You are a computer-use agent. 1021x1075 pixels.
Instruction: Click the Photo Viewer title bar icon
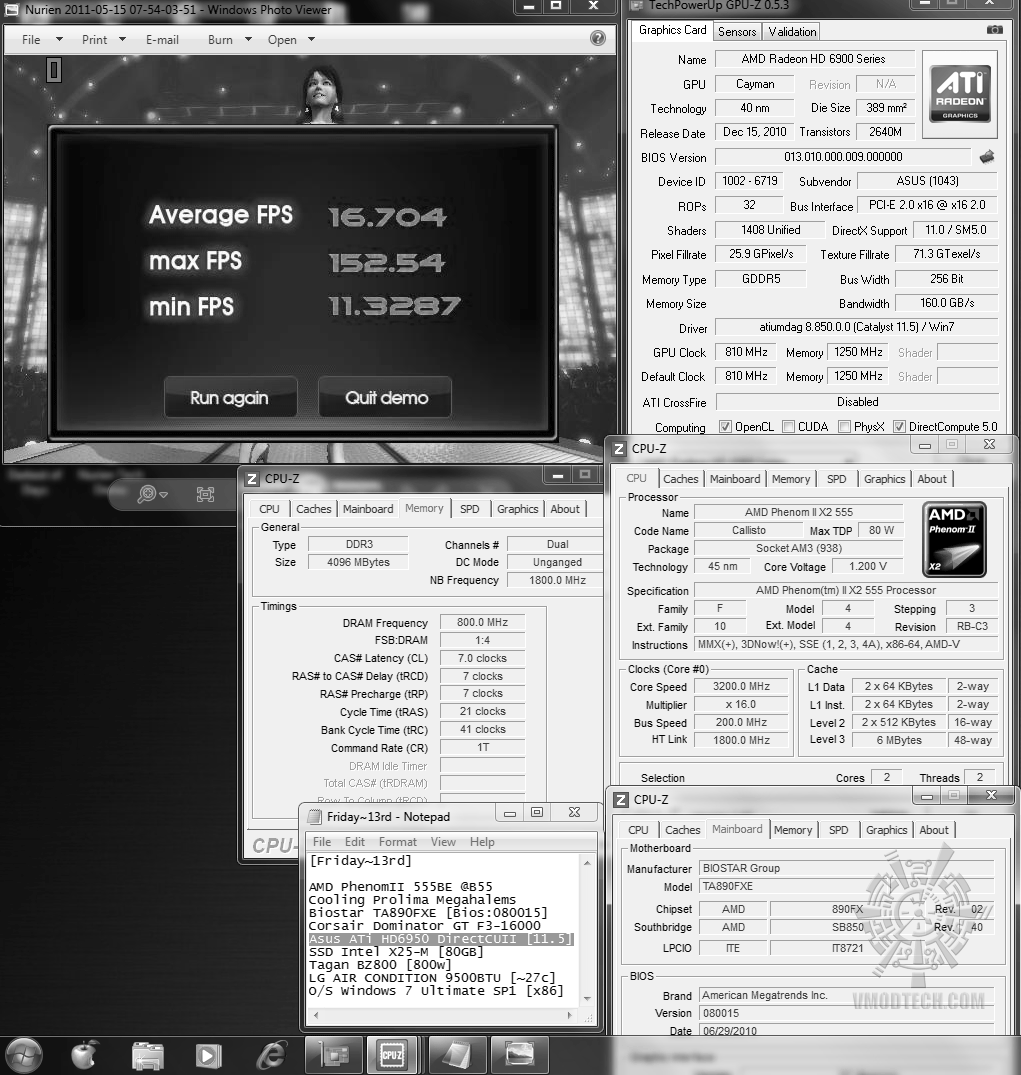12,10
